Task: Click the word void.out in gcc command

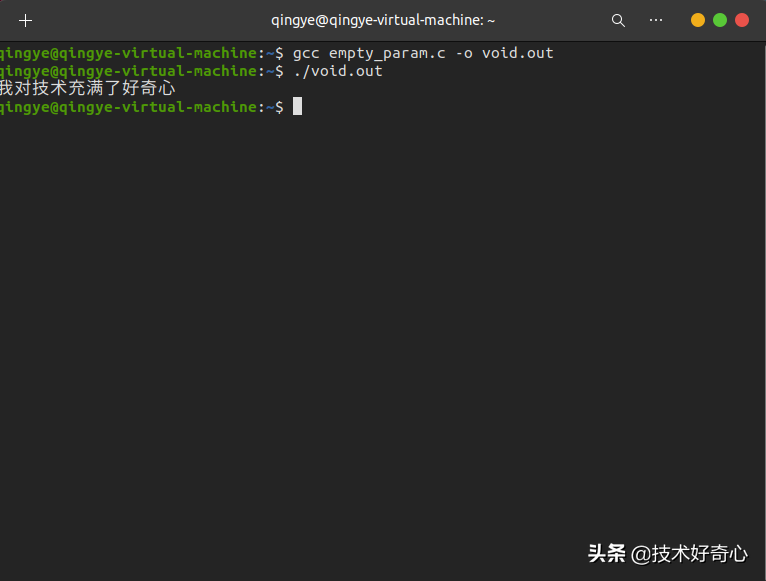Action: tap(518, 53)
